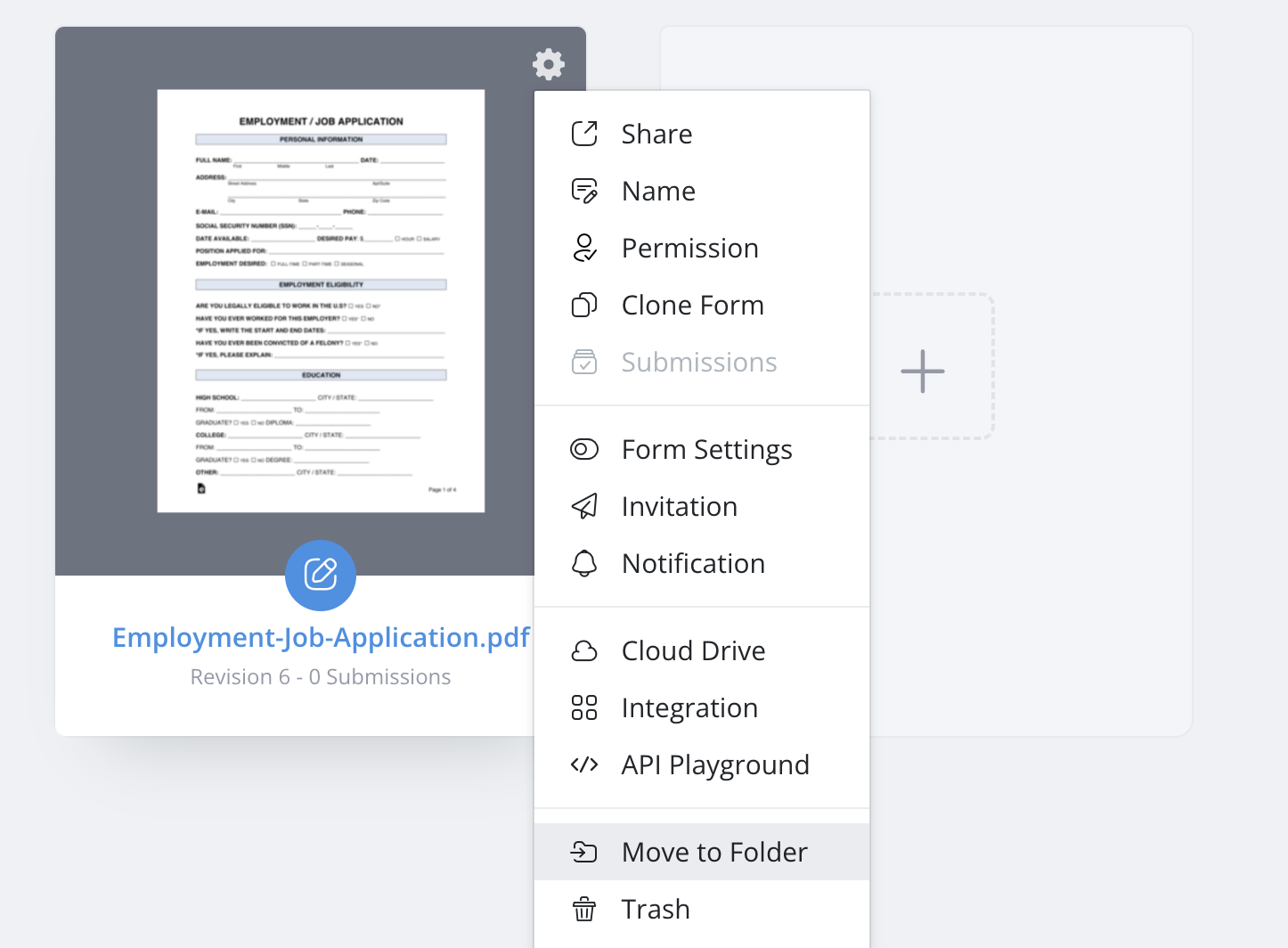Image resolution: width=1288 pixels, height=948 pixels.
Task: Click the Share arrow icon
Action: click(584, 134)
